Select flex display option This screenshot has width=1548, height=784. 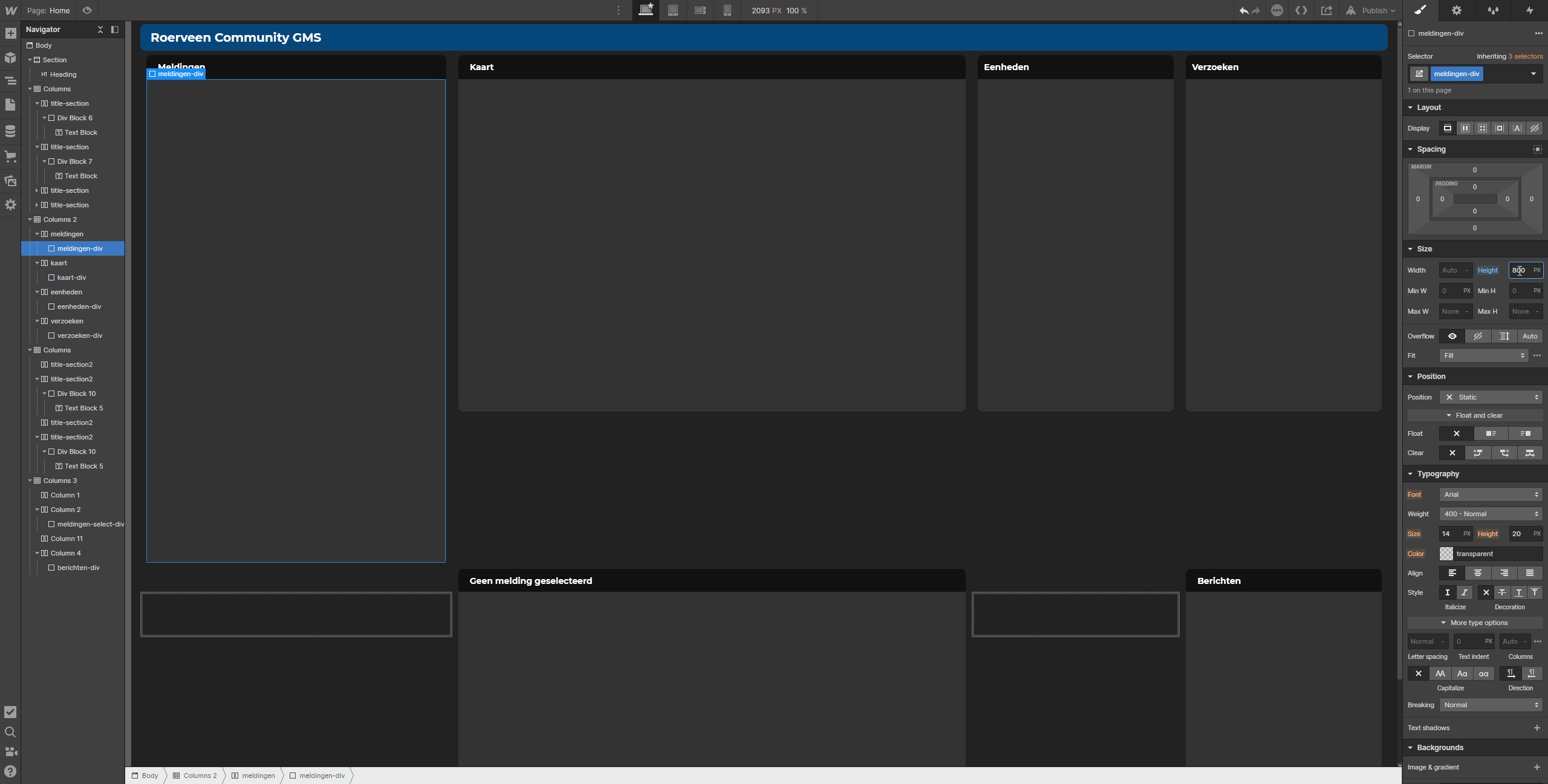[1465, 128]
